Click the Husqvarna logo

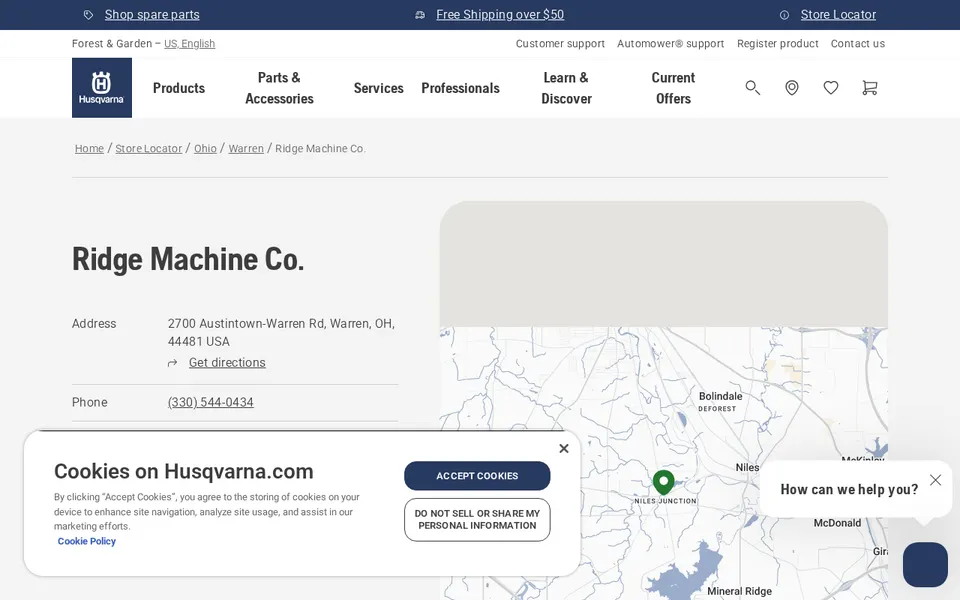102,88
